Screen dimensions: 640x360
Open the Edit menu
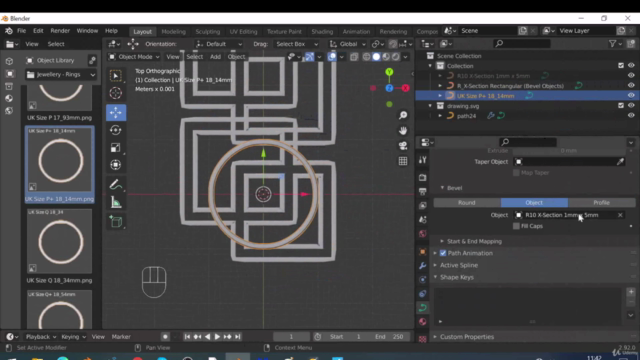38,31
